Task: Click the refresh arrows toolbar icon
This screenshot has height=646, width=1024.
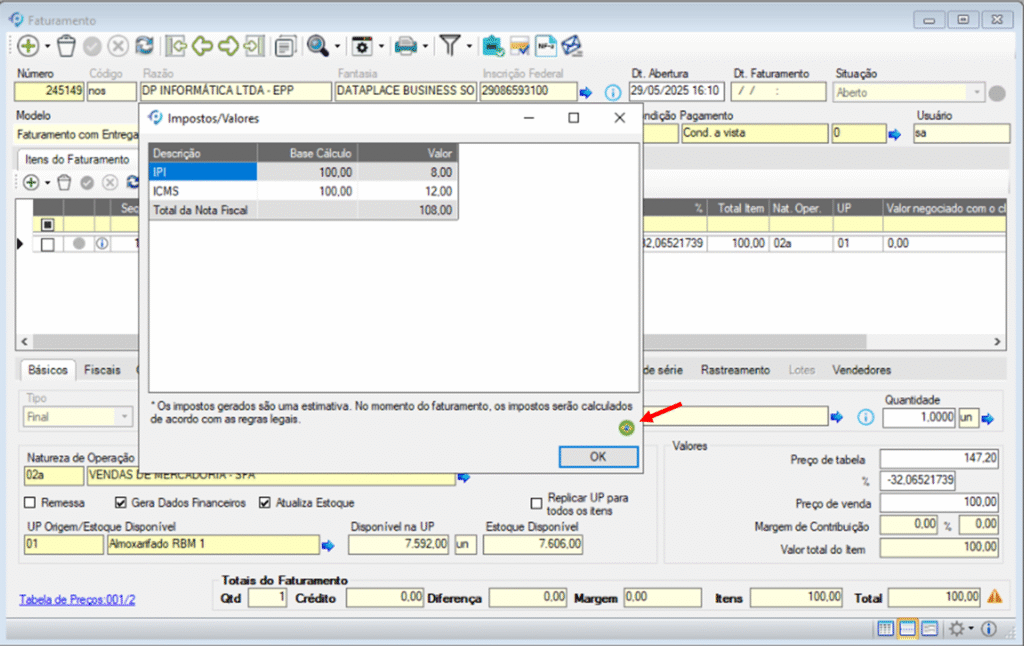Action: (145, 46)
